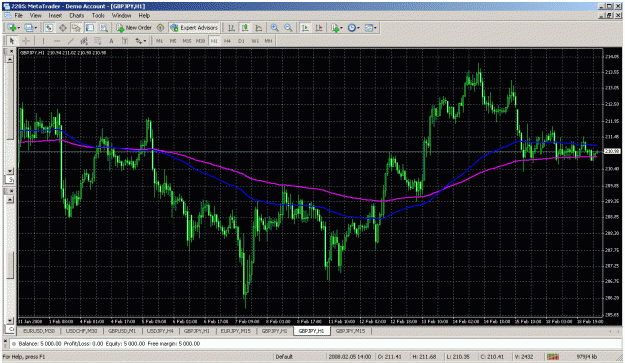Click the New Order button
This screenshot has height=363, width=625.
tap(134, 27)
